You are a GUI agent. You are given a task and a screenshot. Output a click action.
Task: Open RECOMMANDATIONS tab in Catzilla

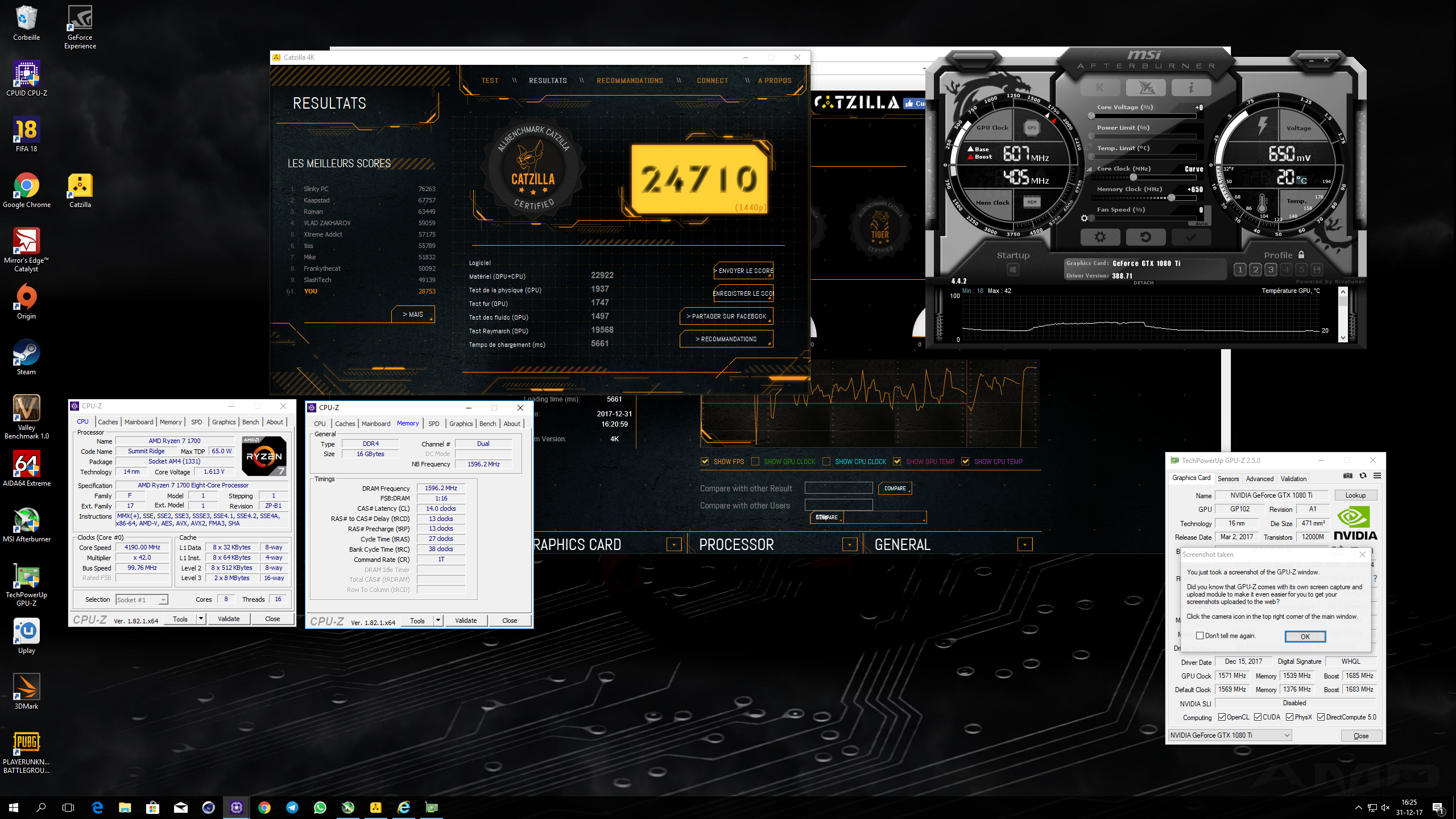click(x=630, y=81)
